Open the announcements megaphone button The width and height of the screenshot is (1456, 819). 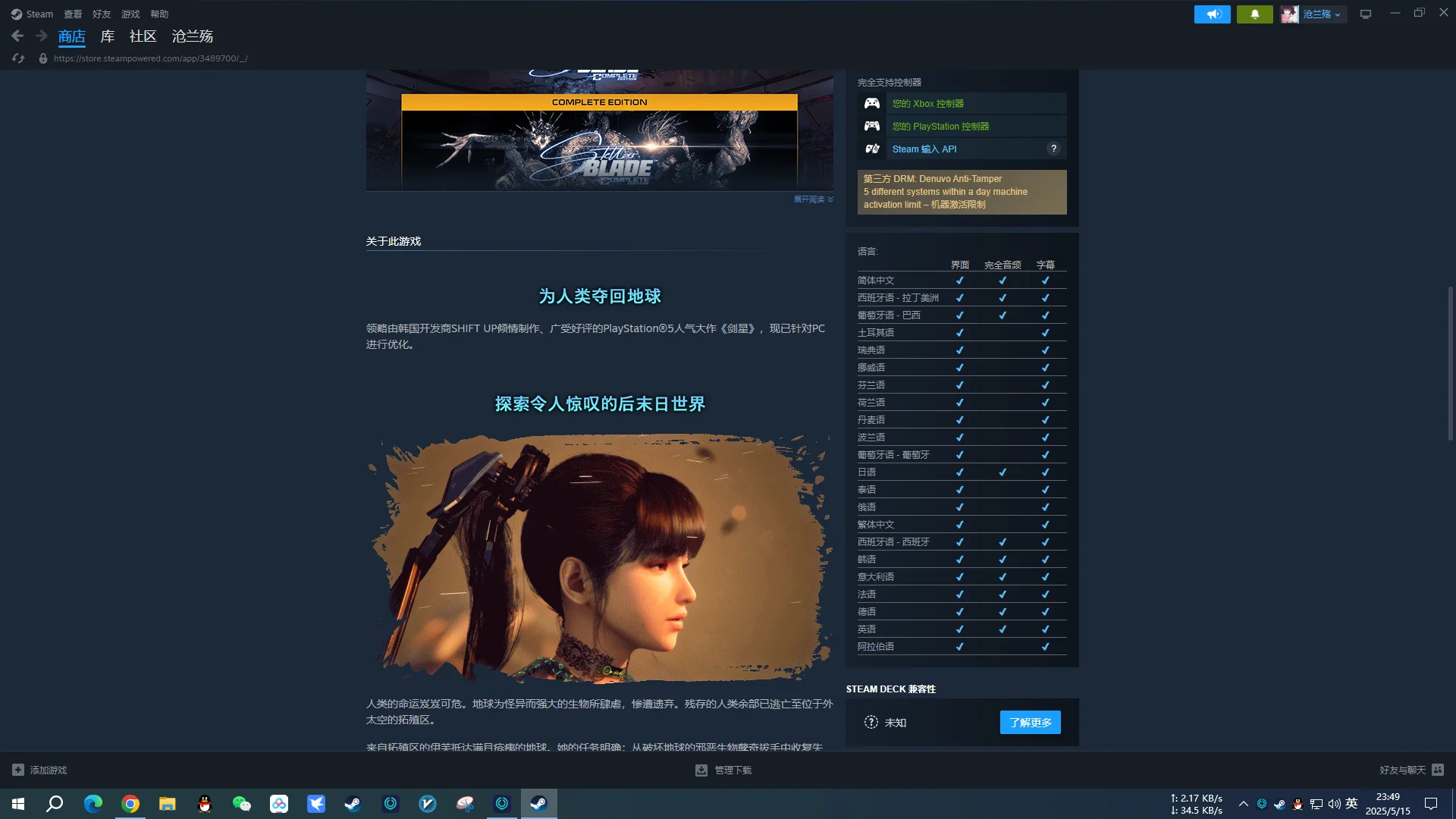[1213, 14]
